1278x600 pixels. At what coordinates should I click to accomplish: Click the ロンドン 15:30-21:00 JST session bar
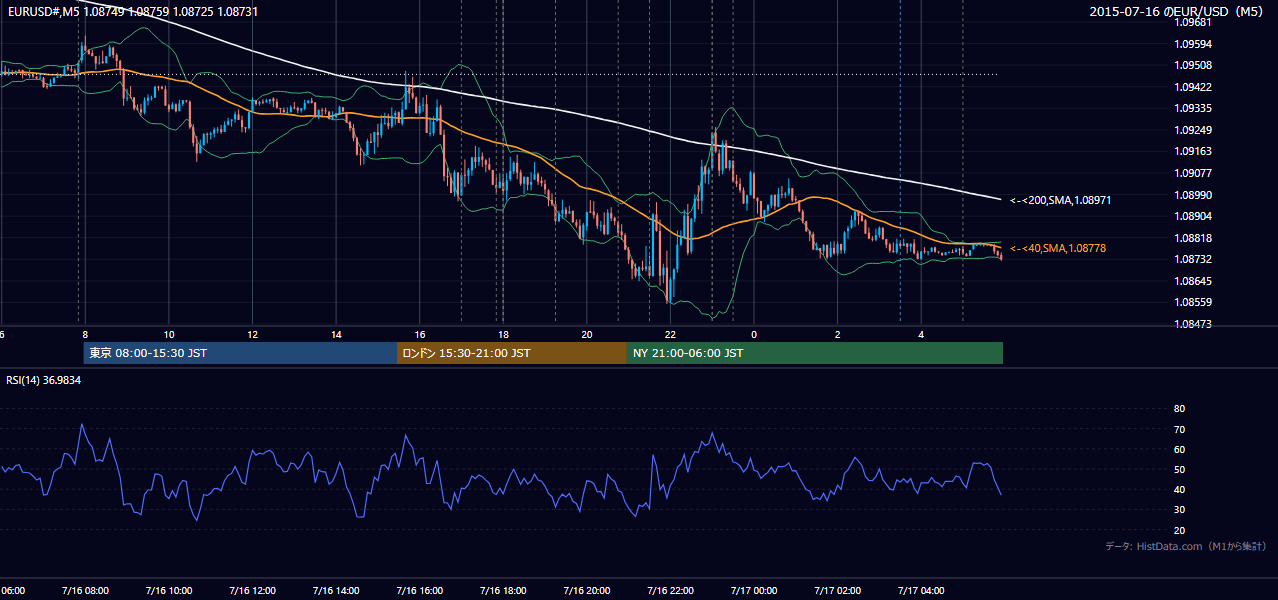(x=512, y=353)
